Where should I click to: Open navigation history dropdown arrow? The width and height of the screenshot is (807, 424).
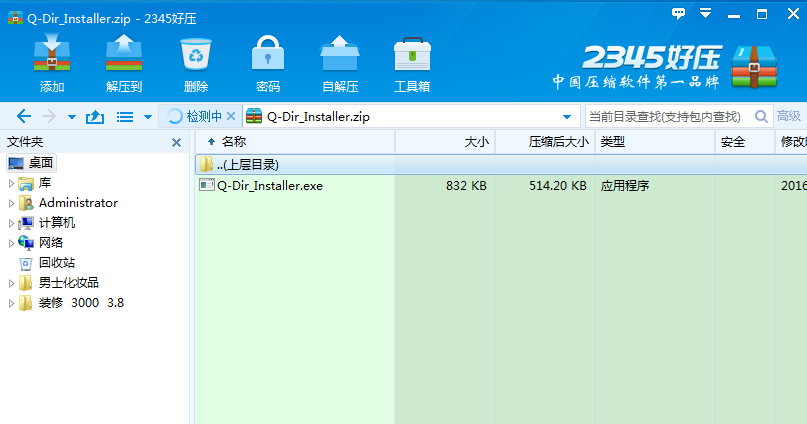pyautogui.click(x=72, y=117)
